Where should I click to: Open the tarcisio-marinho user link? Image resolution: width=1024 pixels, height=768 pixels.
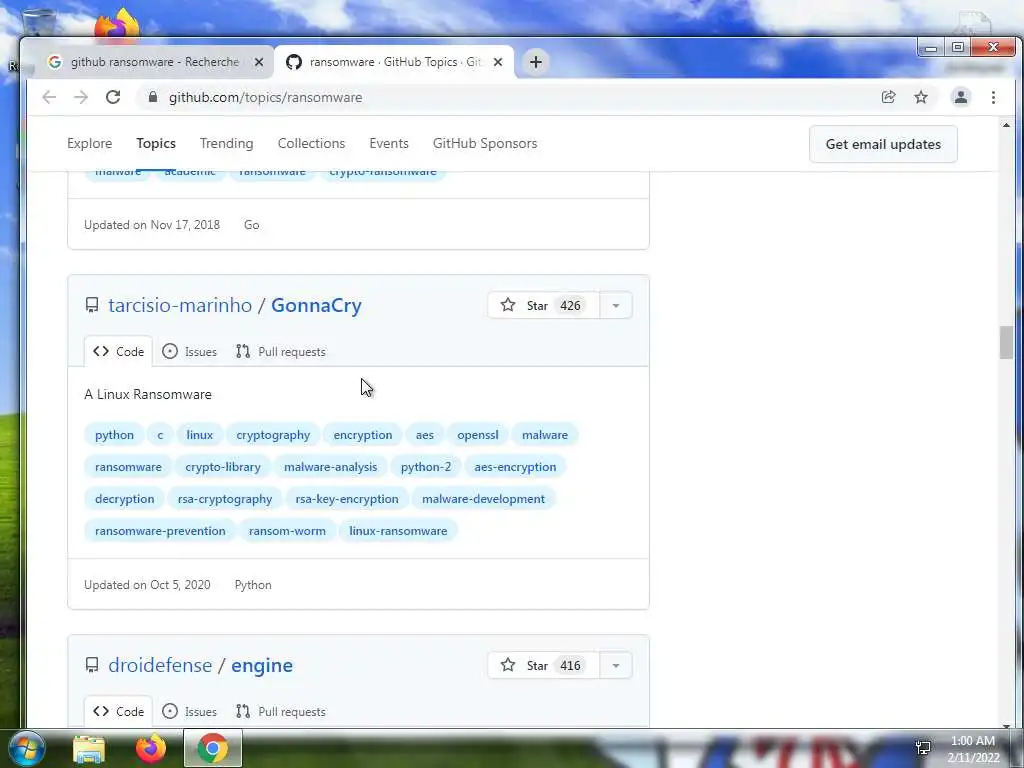(180, 305)
